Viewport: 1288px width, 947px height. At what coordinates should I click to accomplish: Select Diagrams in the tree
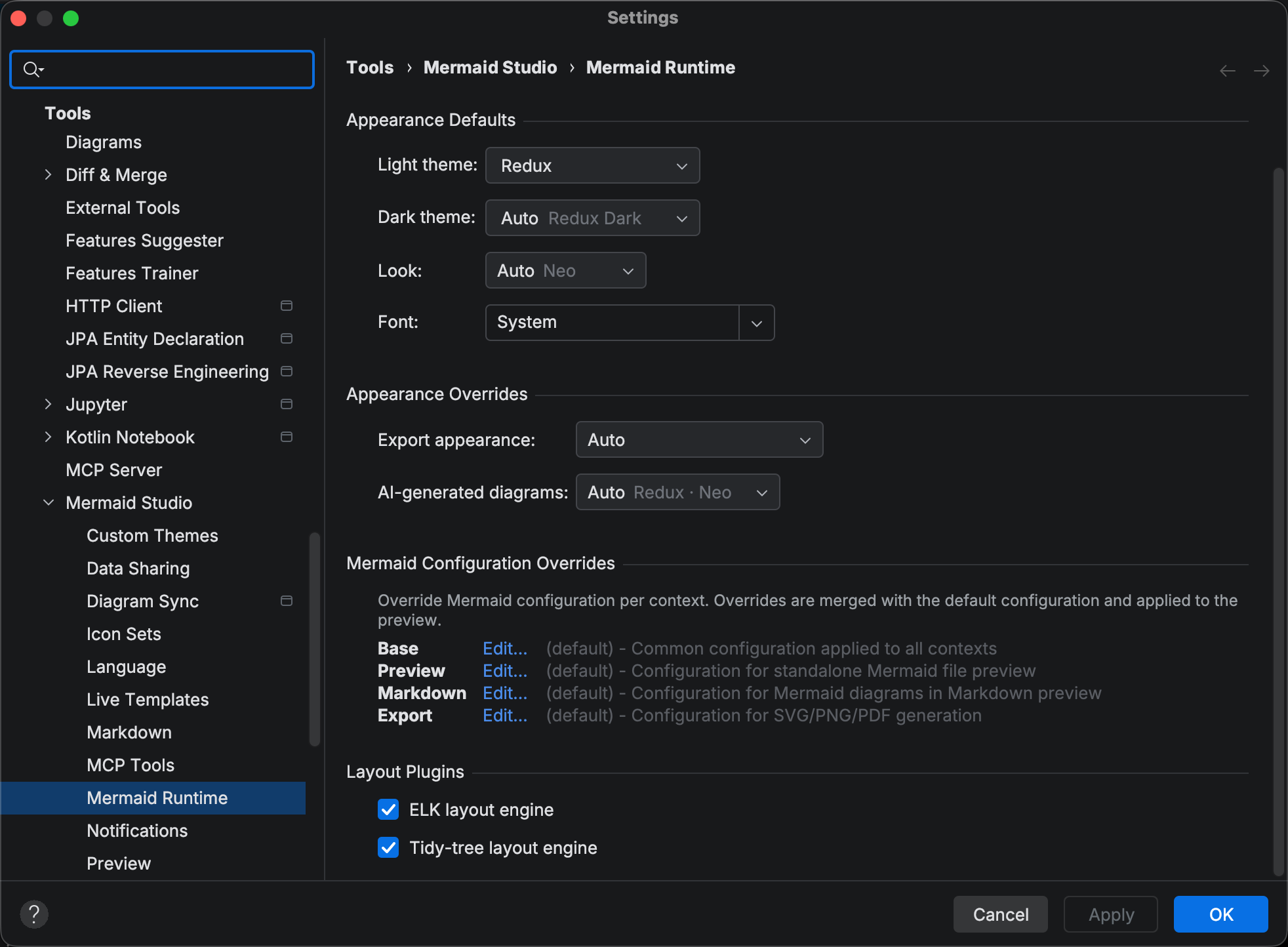tap(104, 142)
